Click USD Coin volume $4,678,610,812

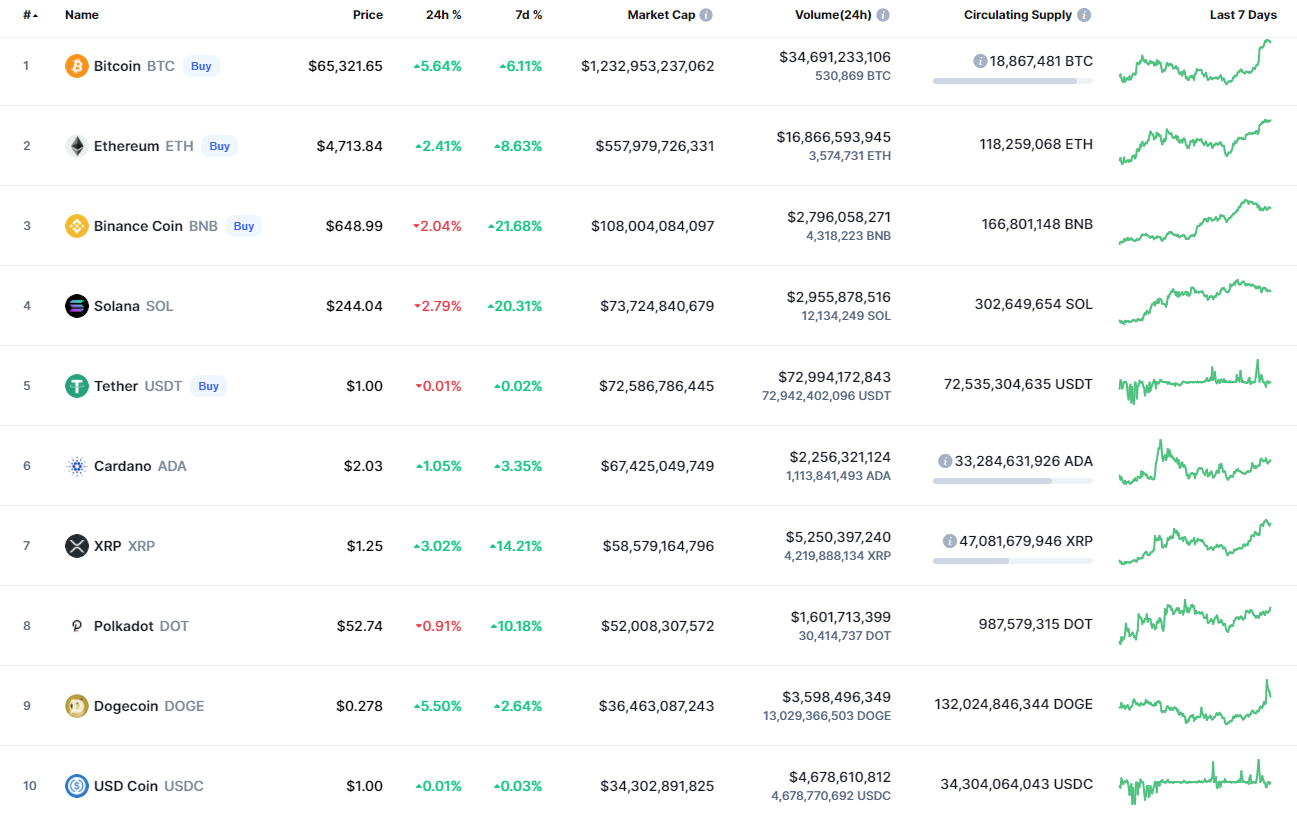click(x=839, y=777)
